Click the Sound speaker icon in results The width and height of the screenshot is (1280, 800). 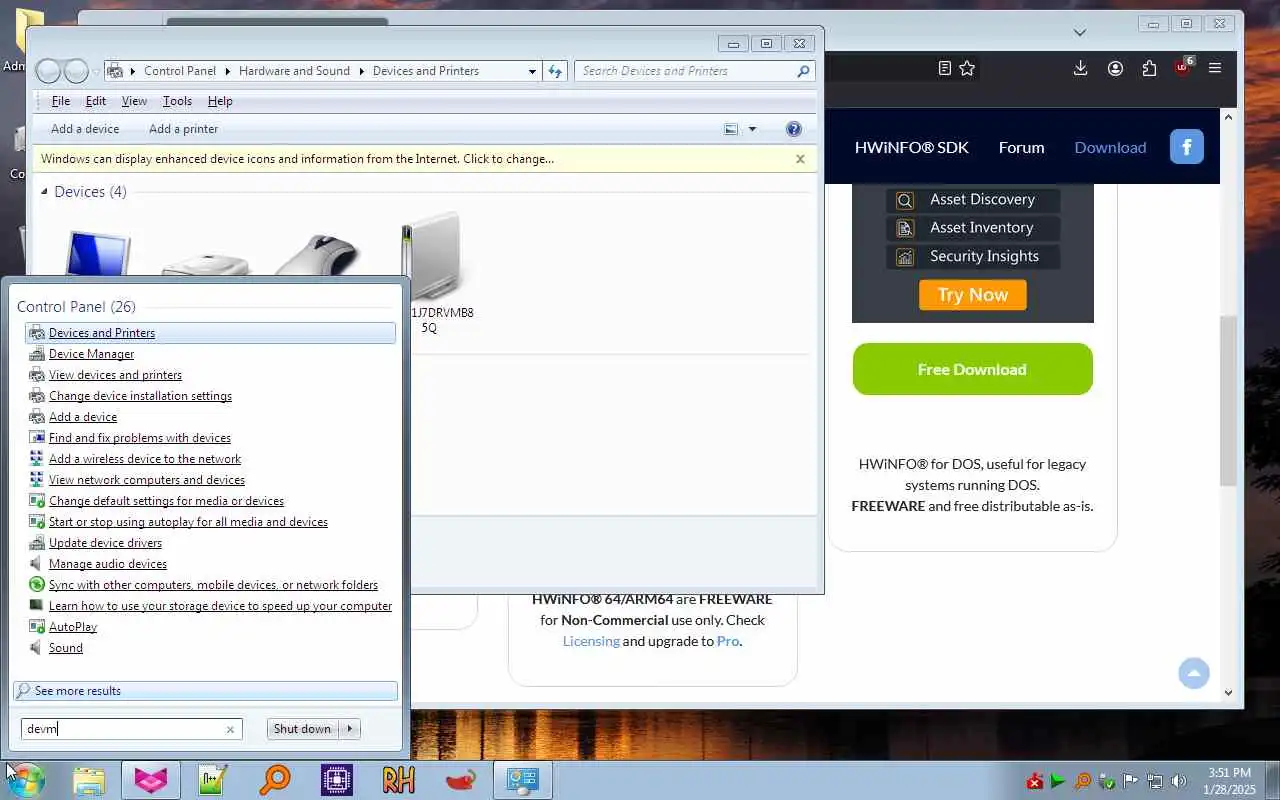tap(37, 648)
